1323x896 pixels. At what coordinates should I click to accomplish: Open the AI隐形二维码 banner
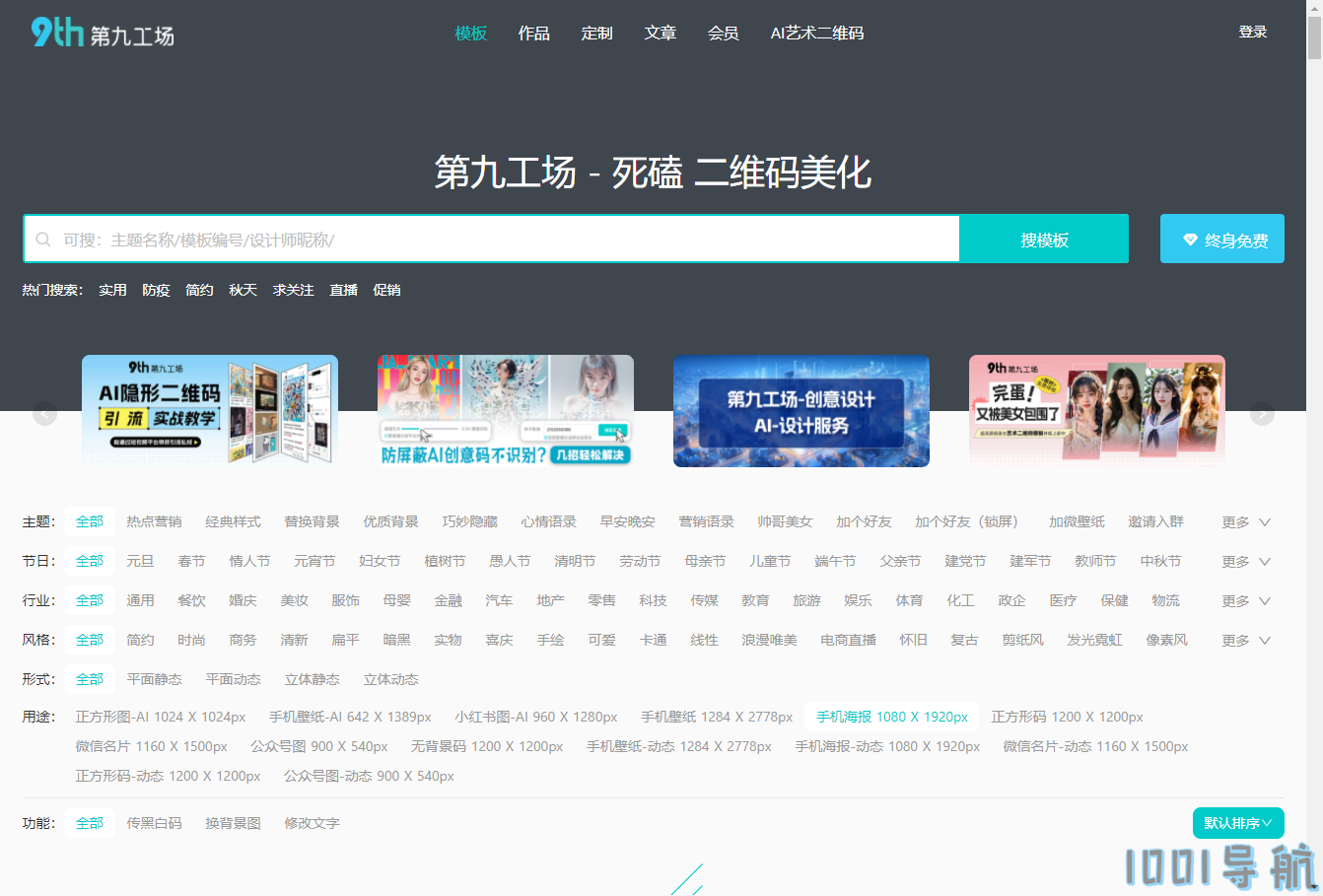(x=210, y=410)
